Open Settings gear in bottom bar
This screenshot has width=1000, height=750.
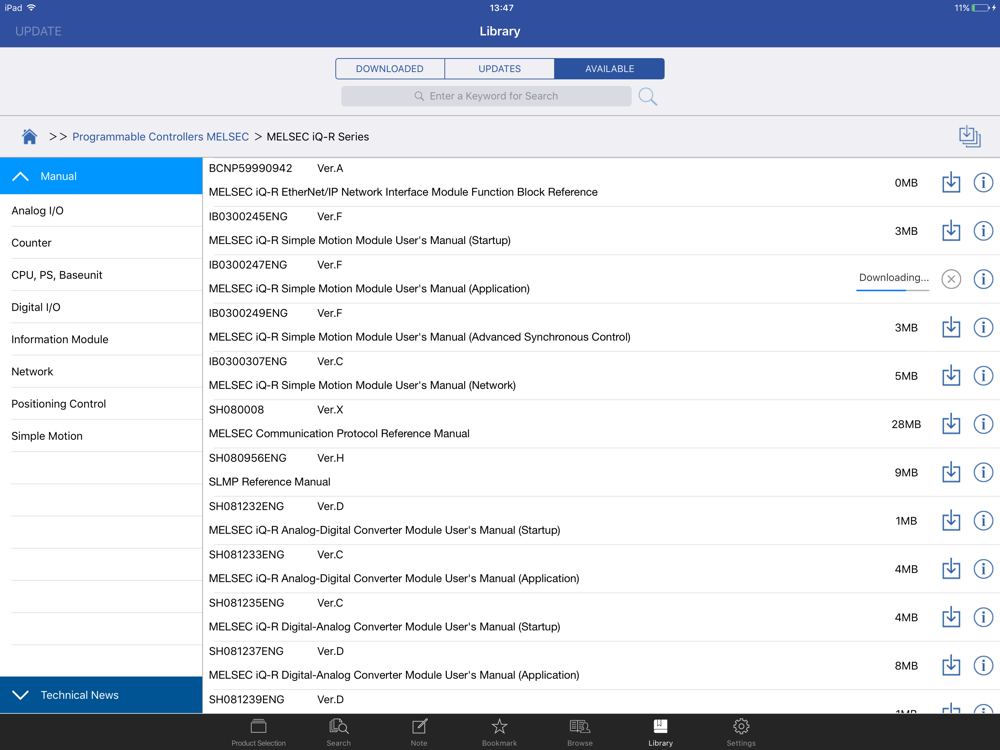pos(741,731)
